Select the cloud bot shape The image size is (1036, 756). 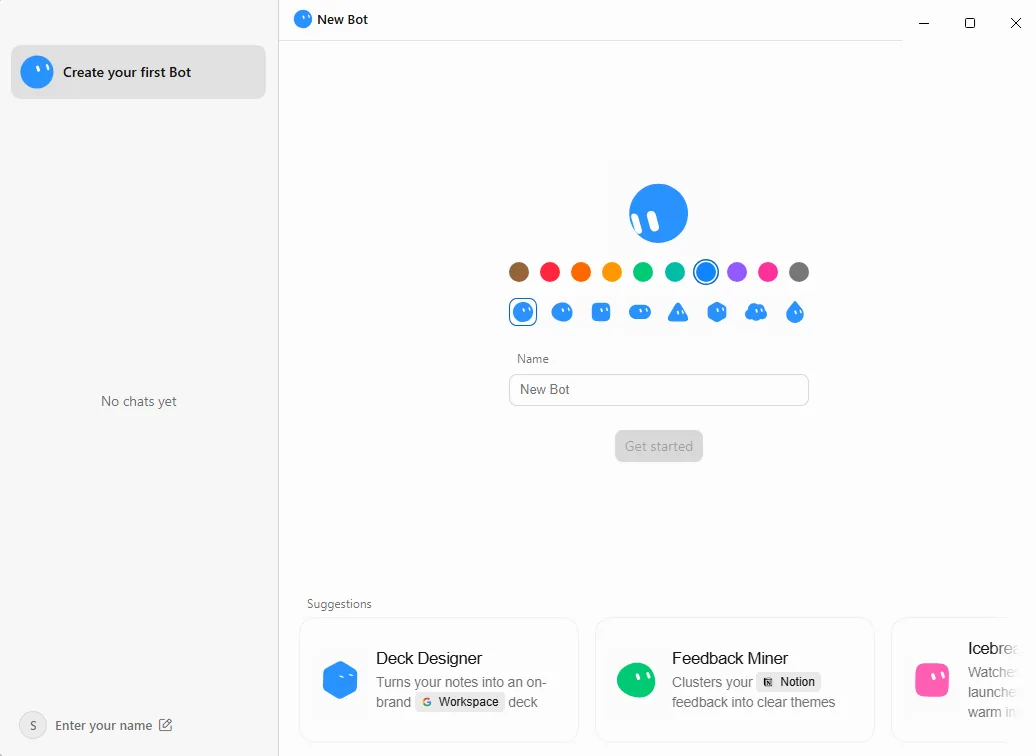click(756, 312)
